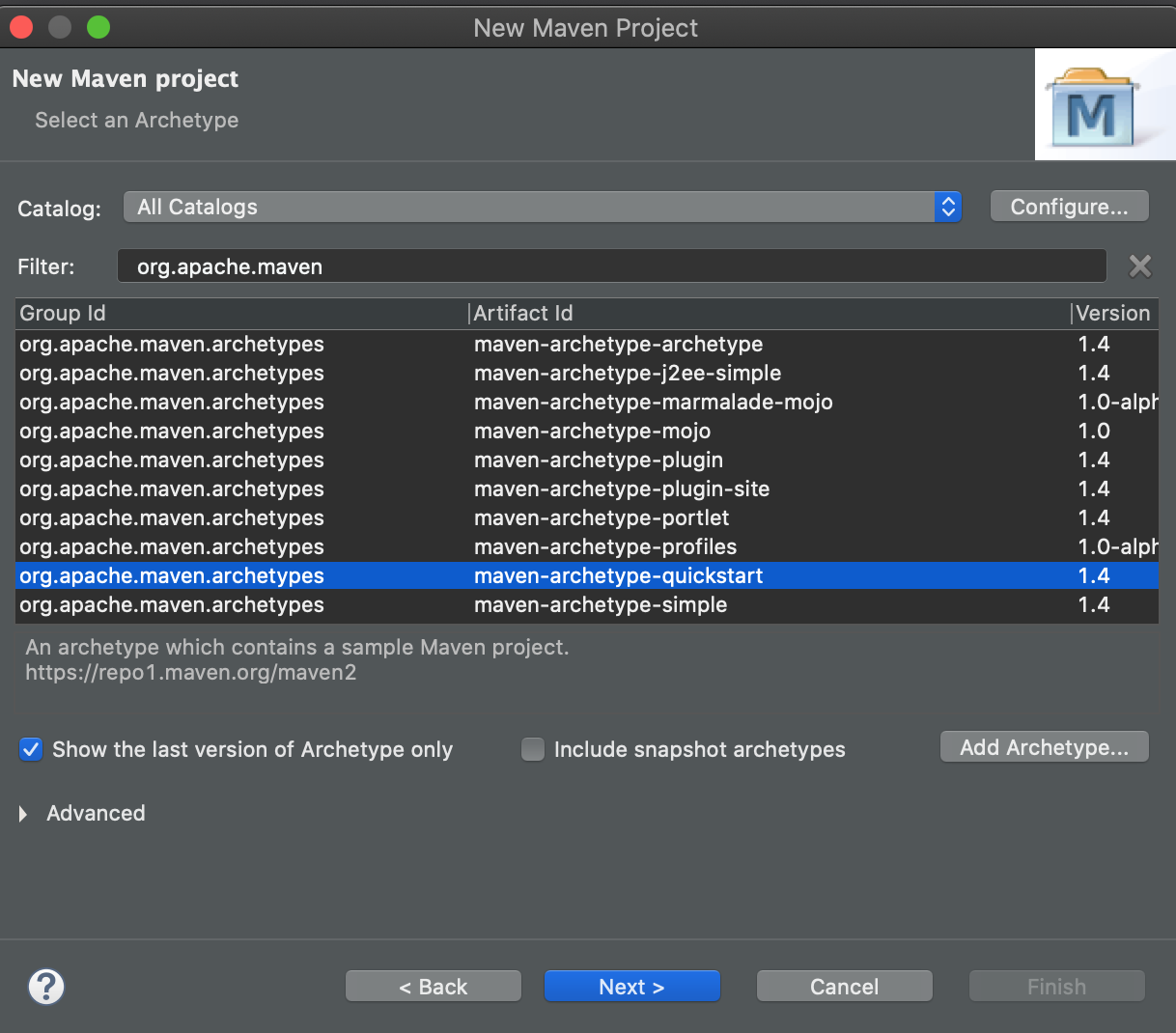
Task: Click version 1.0 of maven-archetype-mojo
Action: pyautogui.click(x=1094, y=431)
